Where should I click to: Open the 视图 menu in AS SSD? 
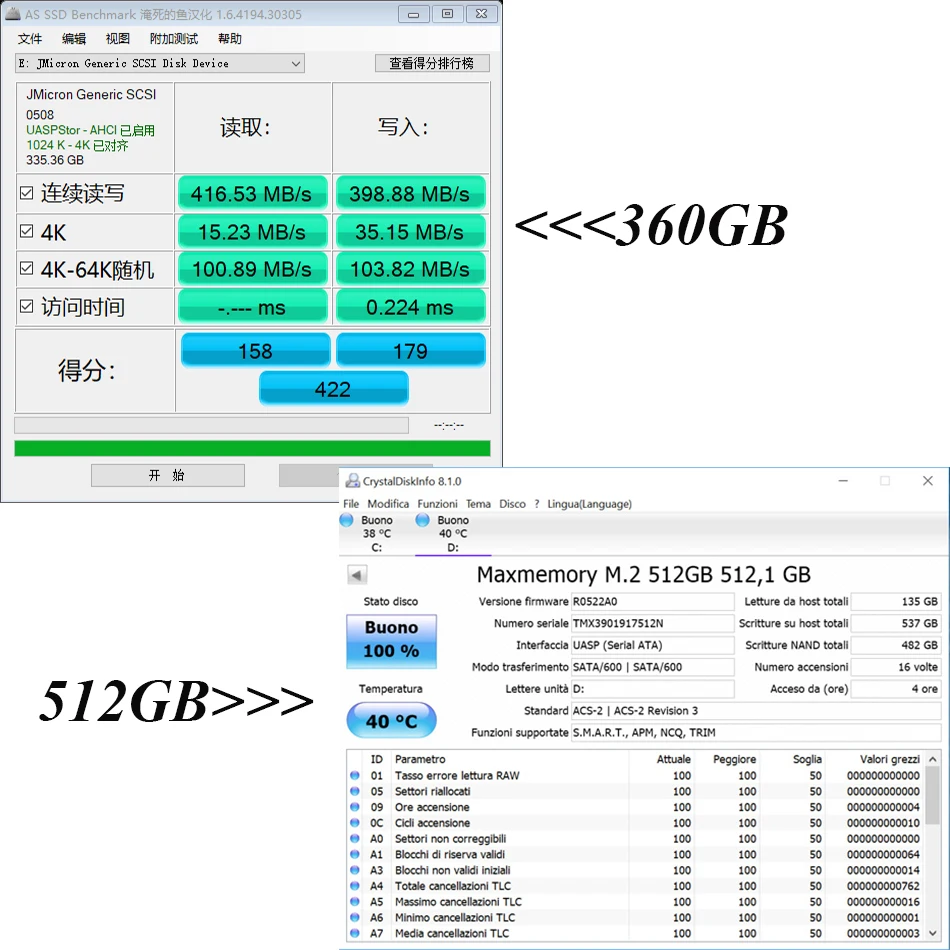[x=117, y=38]
